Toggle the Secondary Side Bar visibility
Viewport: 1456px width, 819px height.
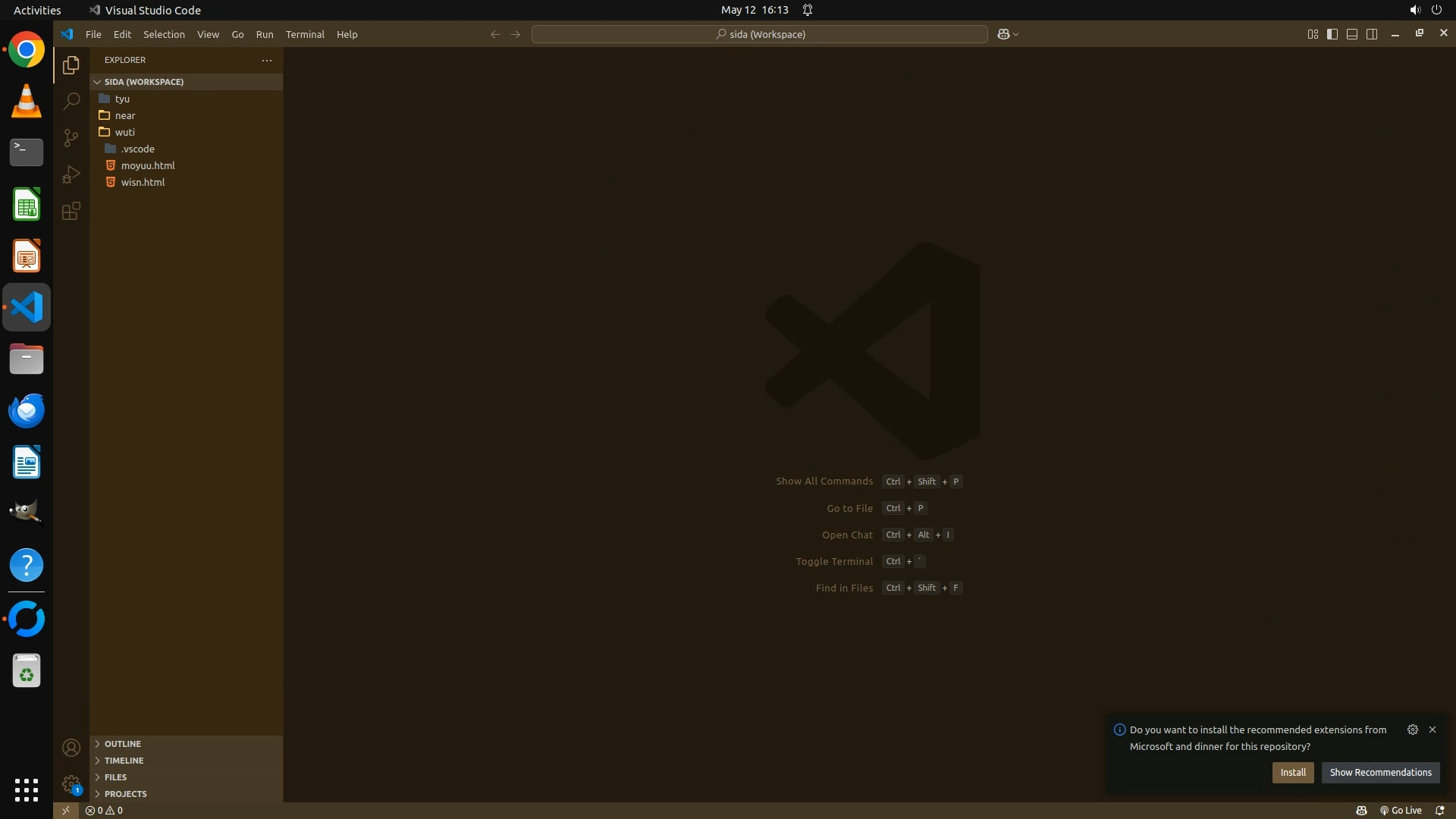tap(1372, 34)
